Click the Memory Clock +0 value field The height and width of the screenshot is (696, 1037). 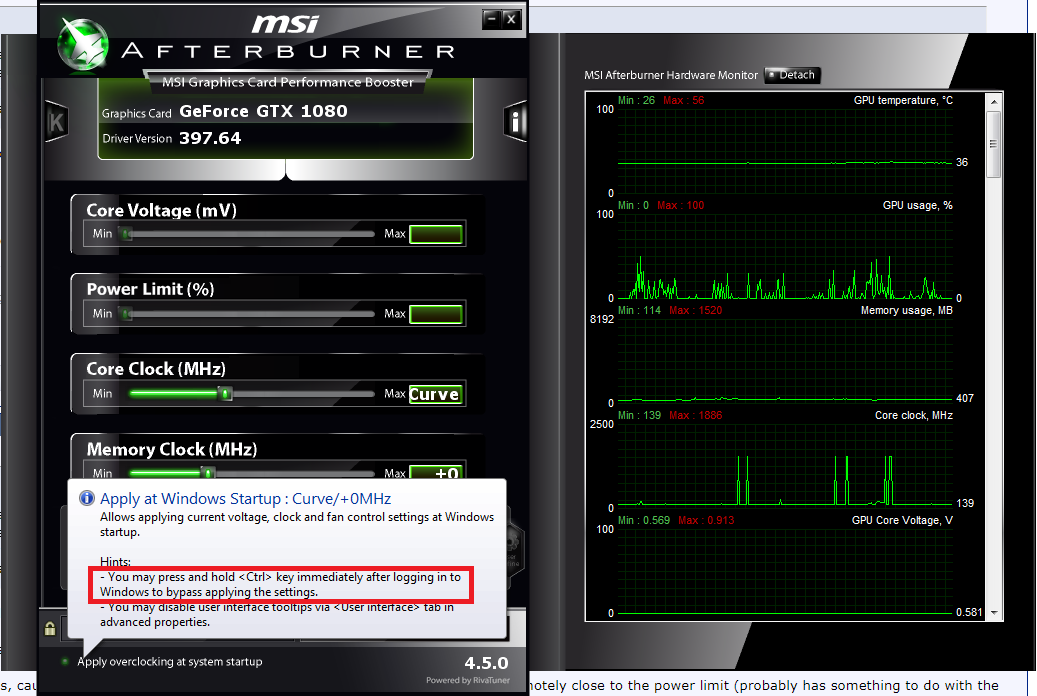tap(435, 472)
